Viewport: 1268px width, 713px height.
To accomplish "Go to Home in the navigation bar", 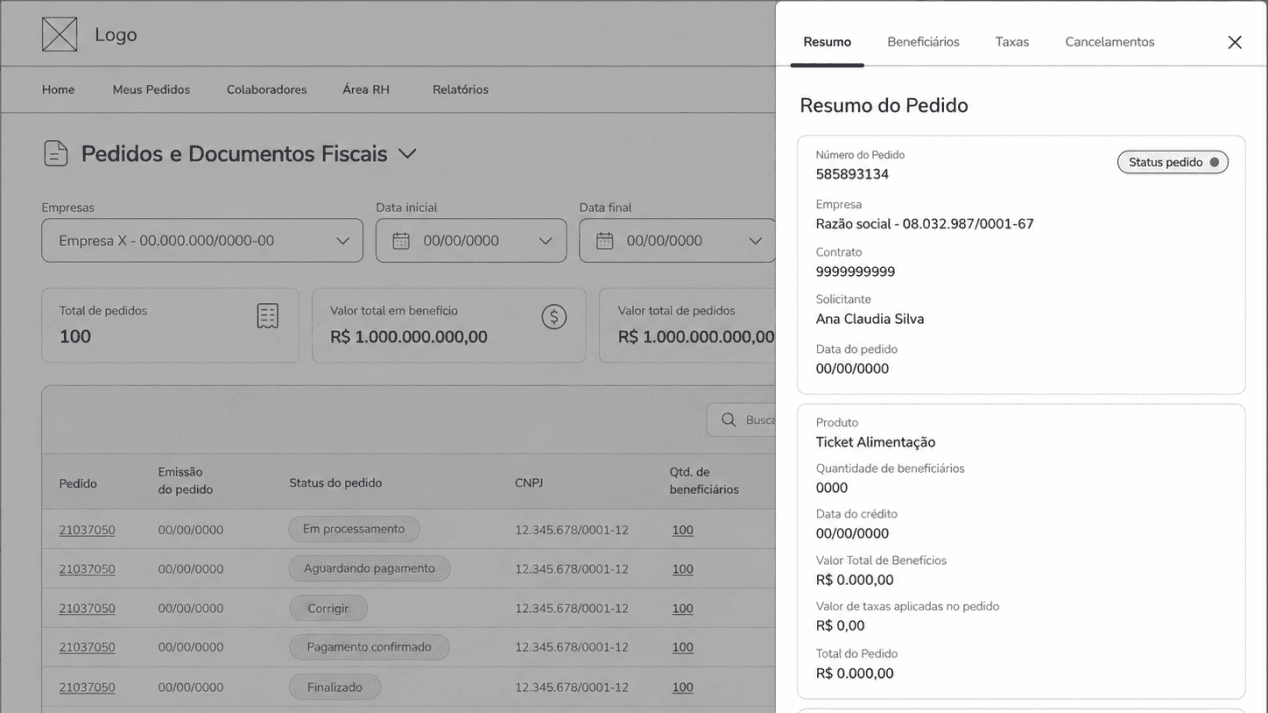I will click(x=58, y=90).
